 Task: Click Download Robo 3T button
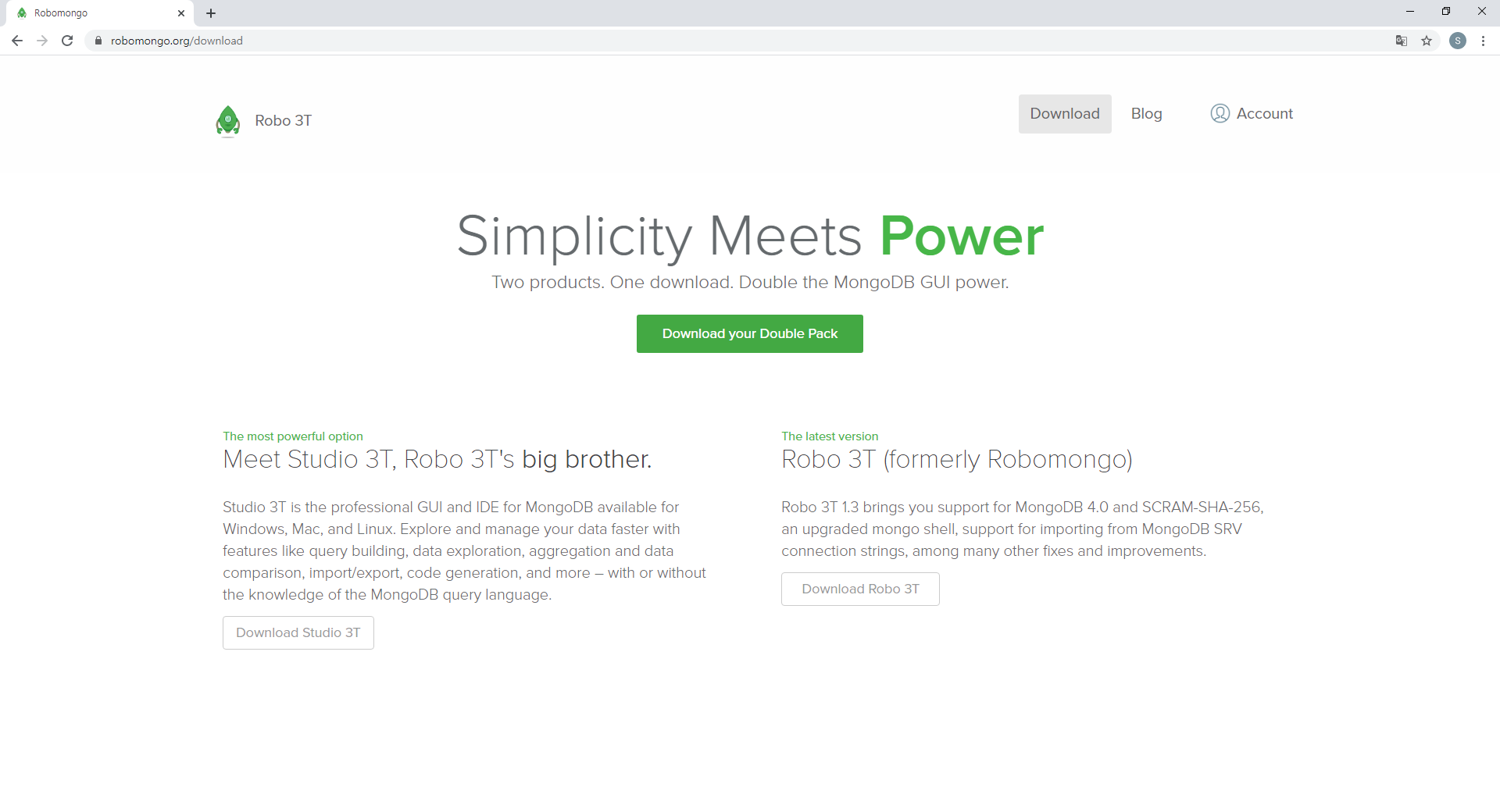[860, 589]
